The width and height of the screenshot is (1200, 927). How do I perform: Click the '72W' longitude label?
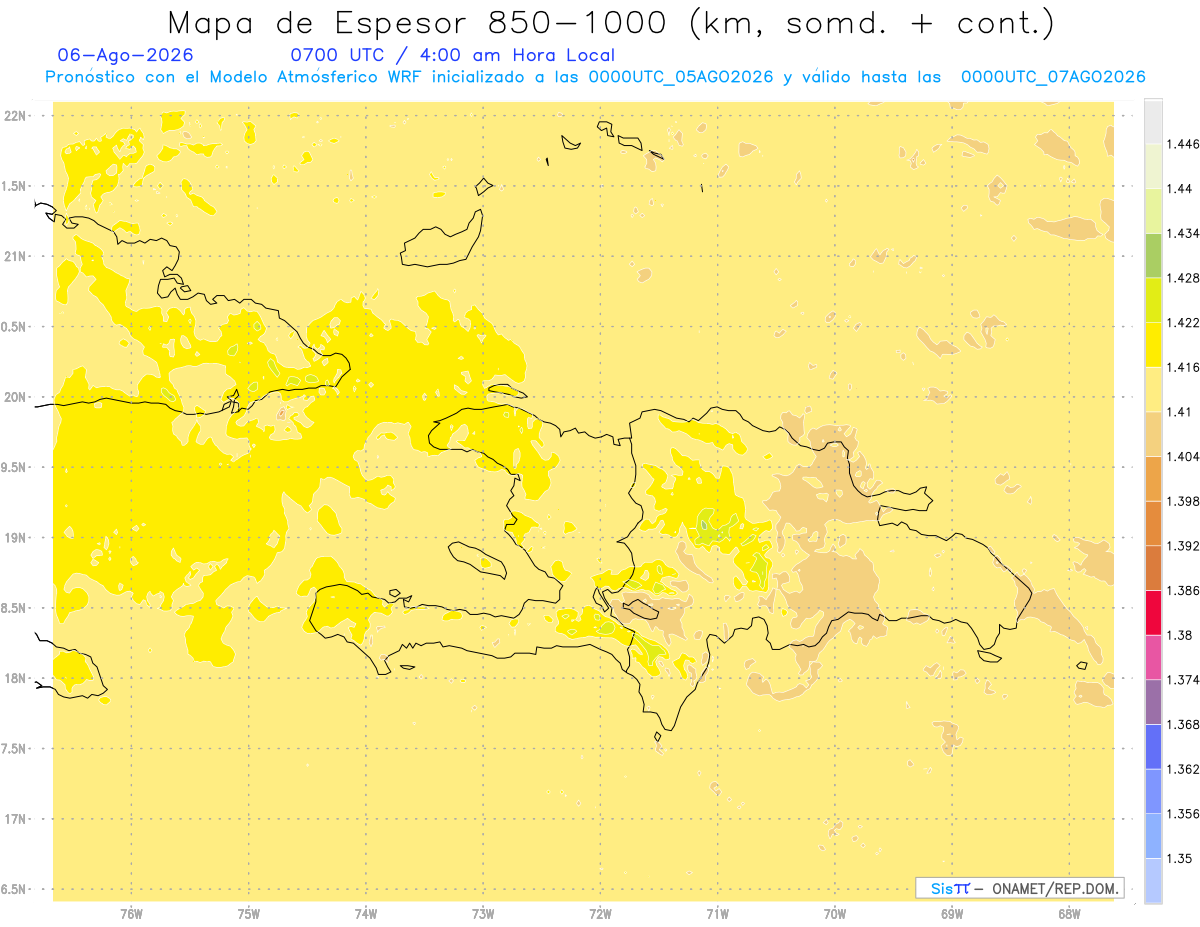601,913
